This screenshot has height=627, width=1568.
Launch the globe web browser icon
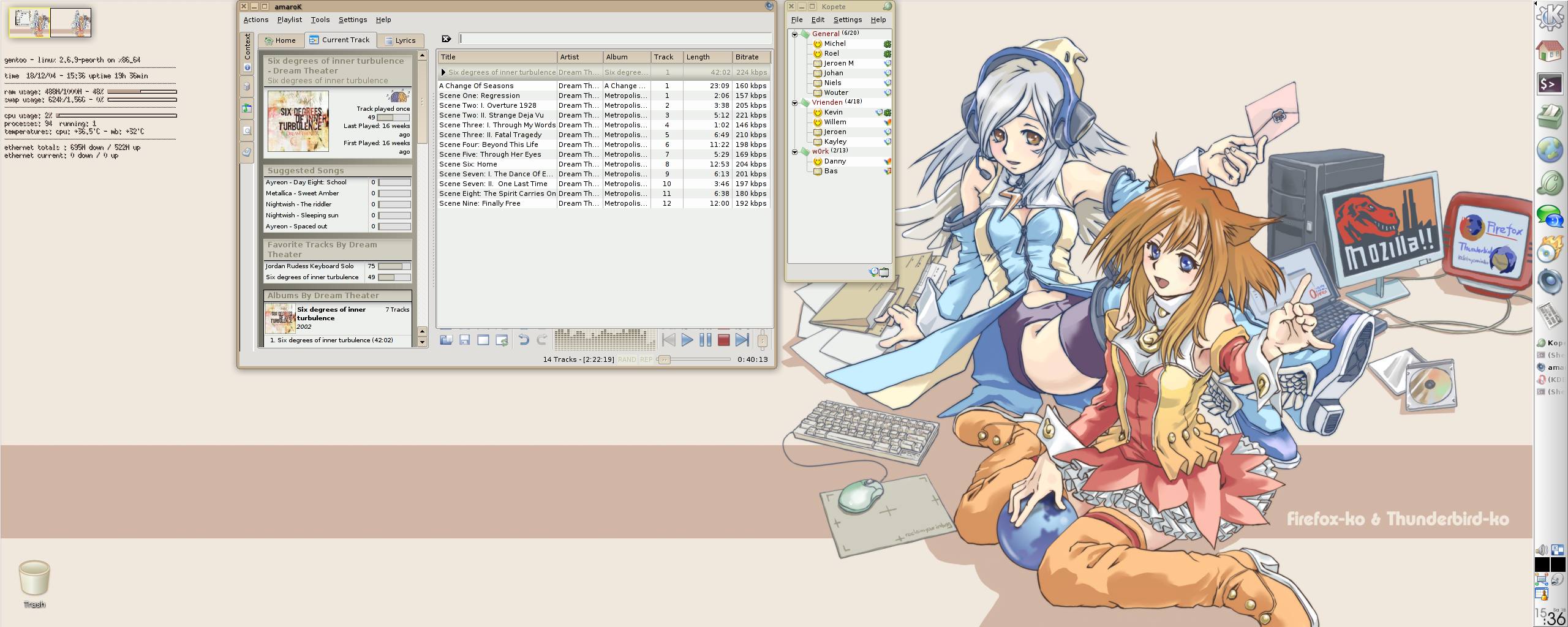(x=1550, y=149)
